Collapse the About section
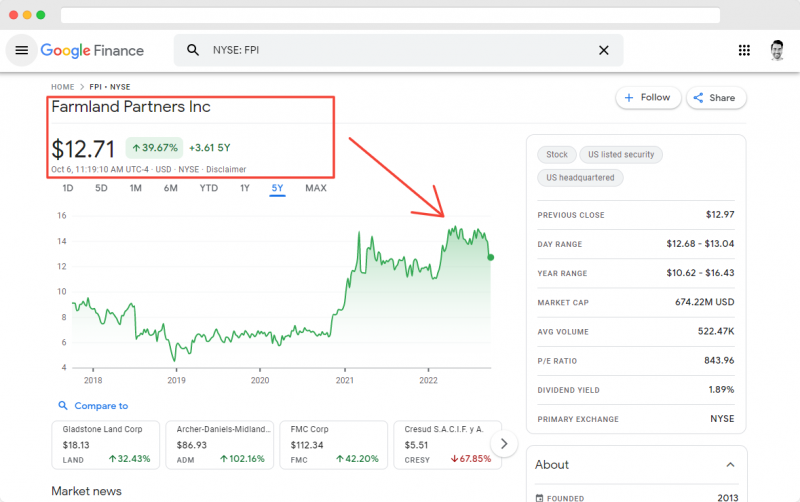 pos(731,465)
